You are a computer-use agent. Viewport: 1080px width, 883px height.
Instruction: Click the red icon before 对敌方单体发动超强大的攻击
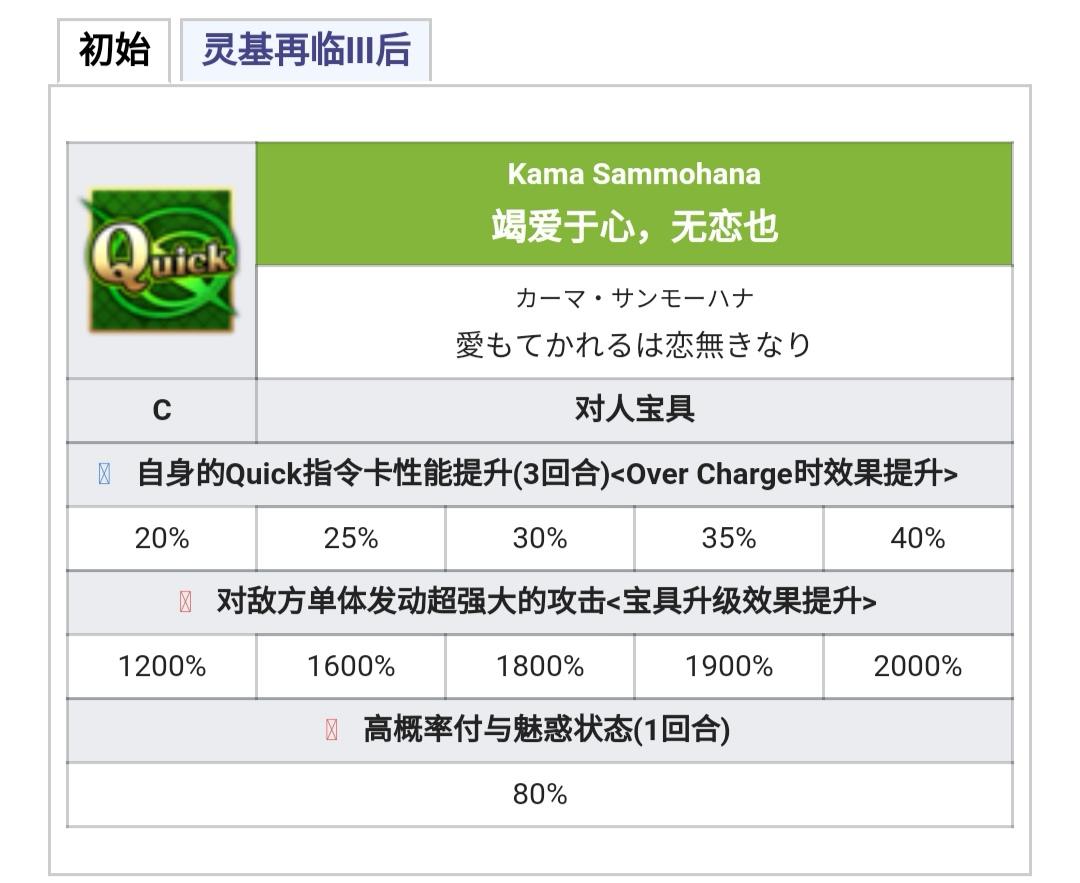pyautogui.click(x=185, y=601)
